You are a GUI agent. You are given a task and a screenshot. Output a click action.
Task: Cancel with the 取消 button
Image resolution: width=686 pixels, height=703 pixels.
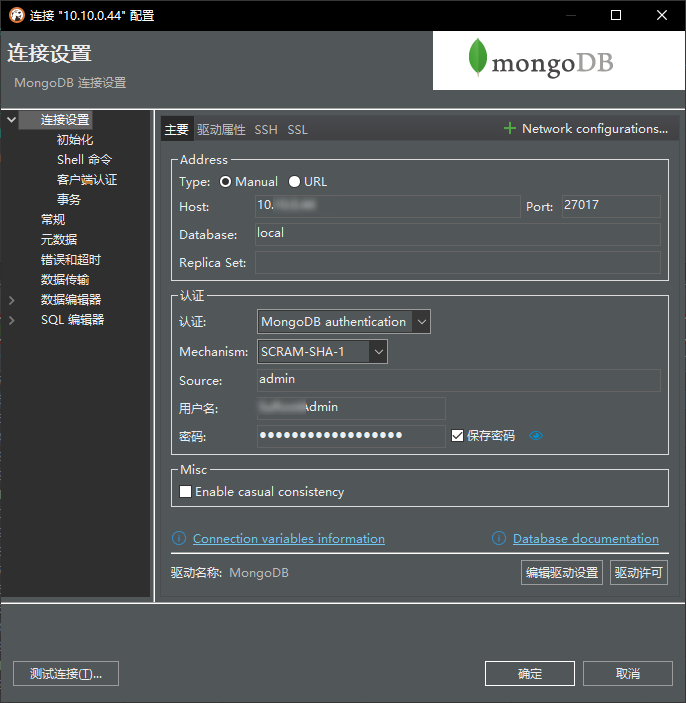[628, 673]
